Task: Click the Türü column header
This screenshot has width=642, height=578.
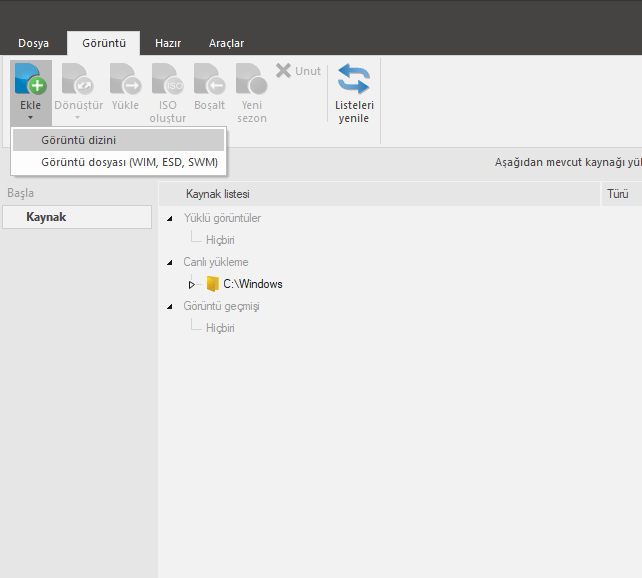Action: [622, 194]
